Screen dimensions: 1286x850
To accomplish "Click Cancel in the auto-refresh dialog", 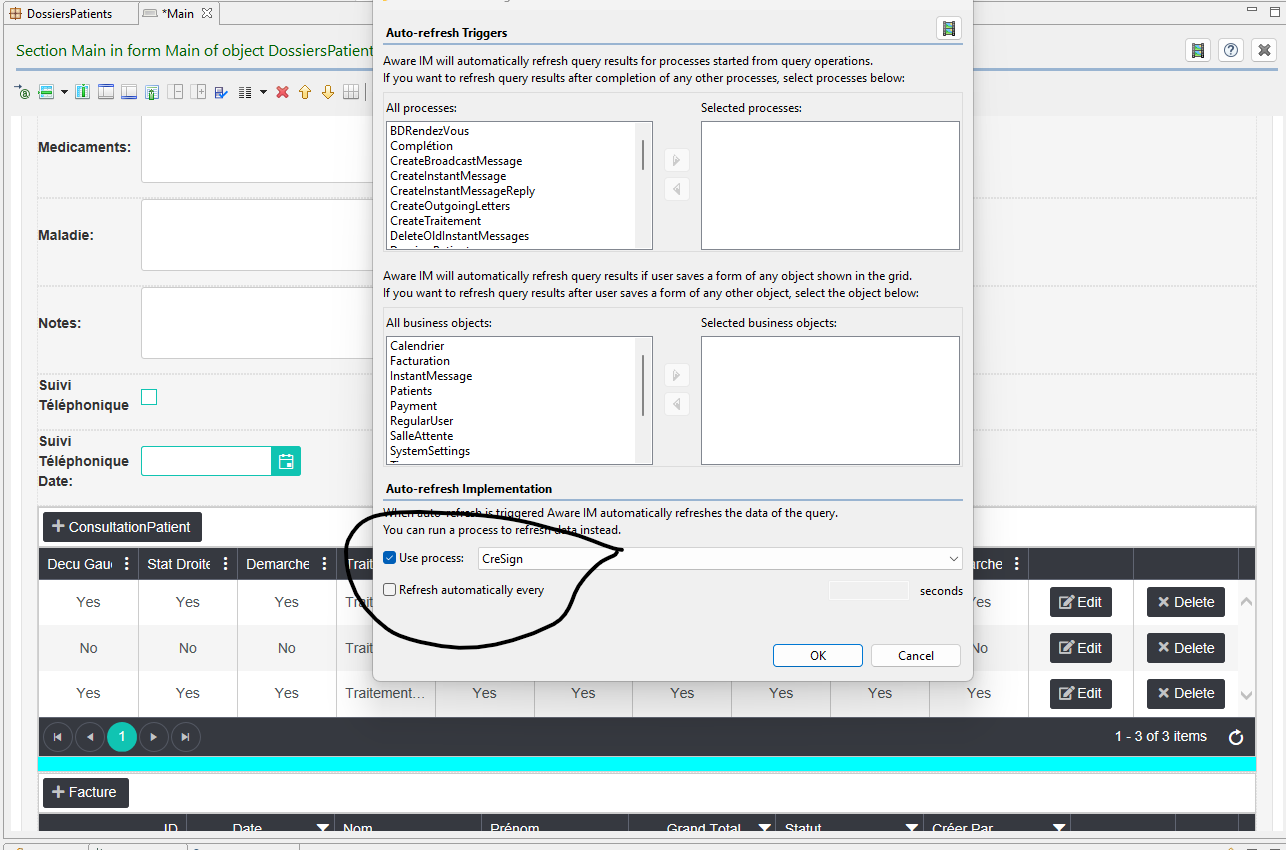I will pyautogui.click(x=916, y=656).
